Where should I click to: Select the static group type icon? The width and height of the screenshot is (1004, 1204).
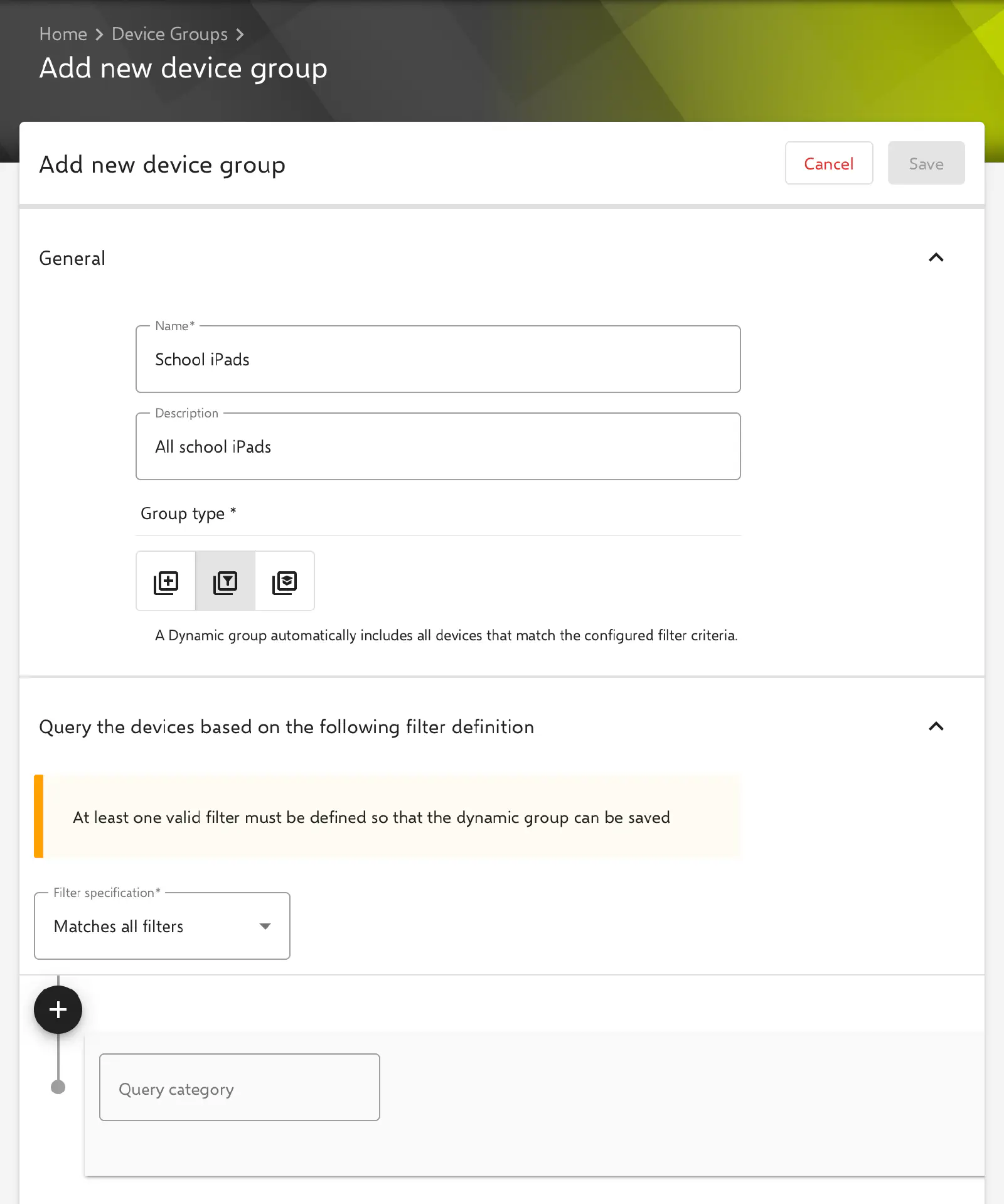[166, 582]
